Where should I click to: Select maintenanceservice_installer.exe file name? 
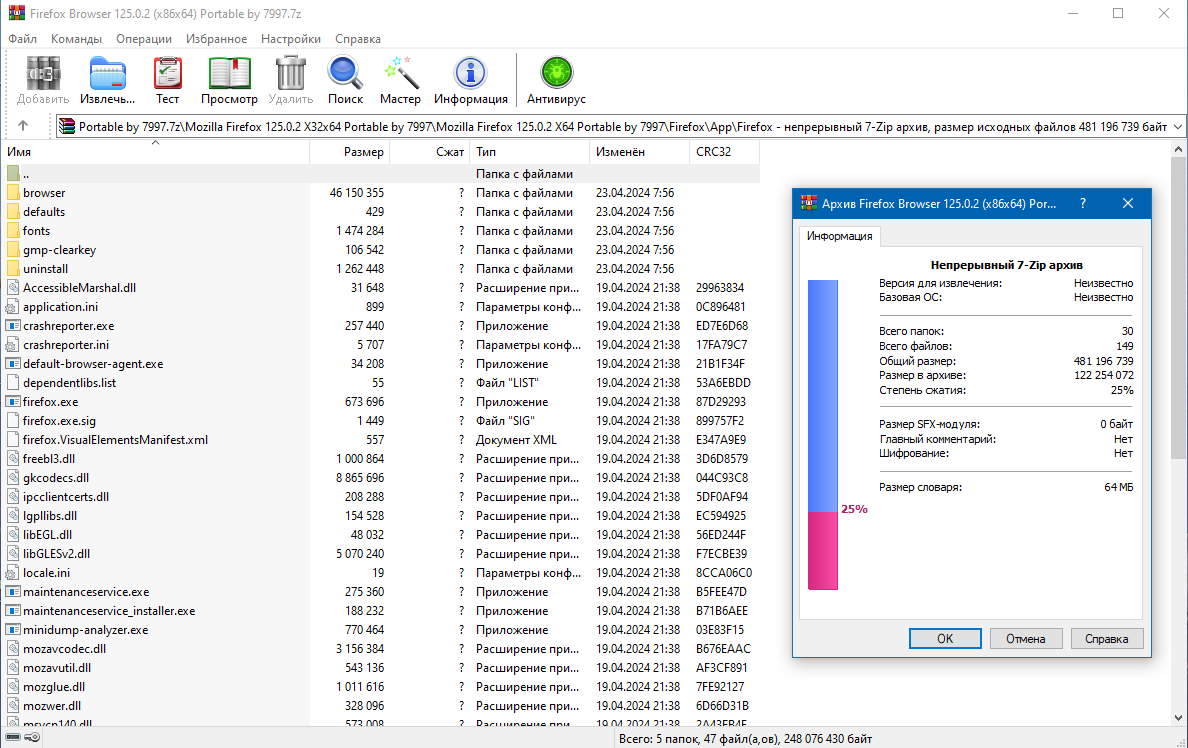[109, 611]
